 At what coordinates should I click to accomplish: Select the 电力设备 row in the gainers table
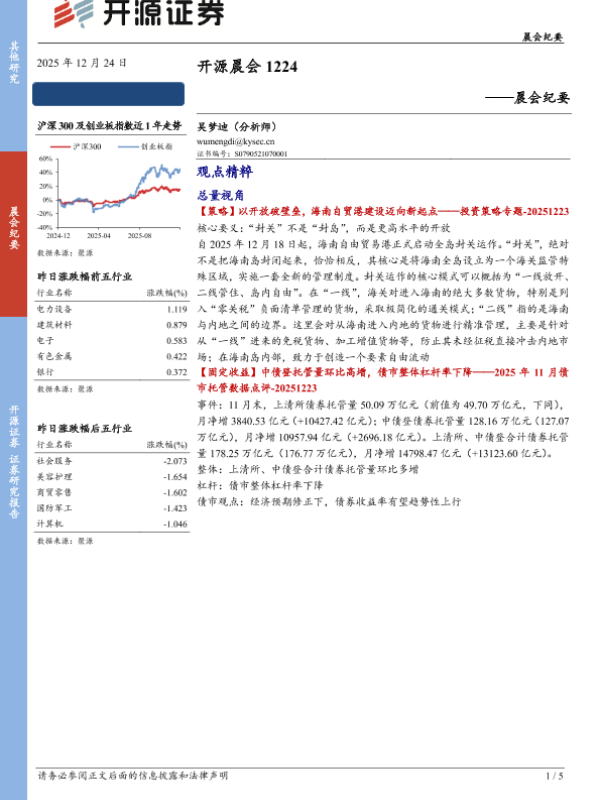point(110,310)
